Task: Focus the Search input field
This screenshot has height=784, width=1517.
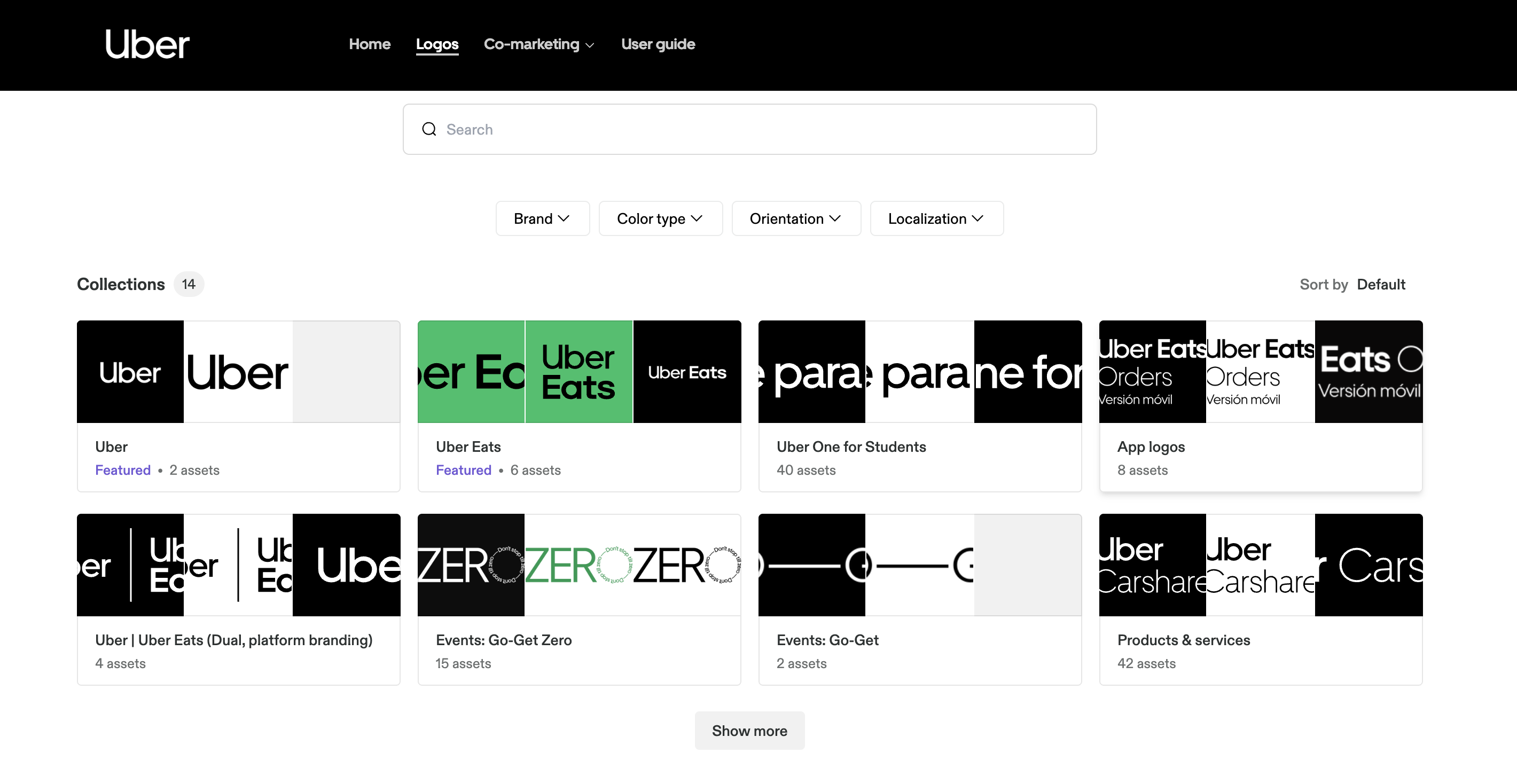Action: 749,129
